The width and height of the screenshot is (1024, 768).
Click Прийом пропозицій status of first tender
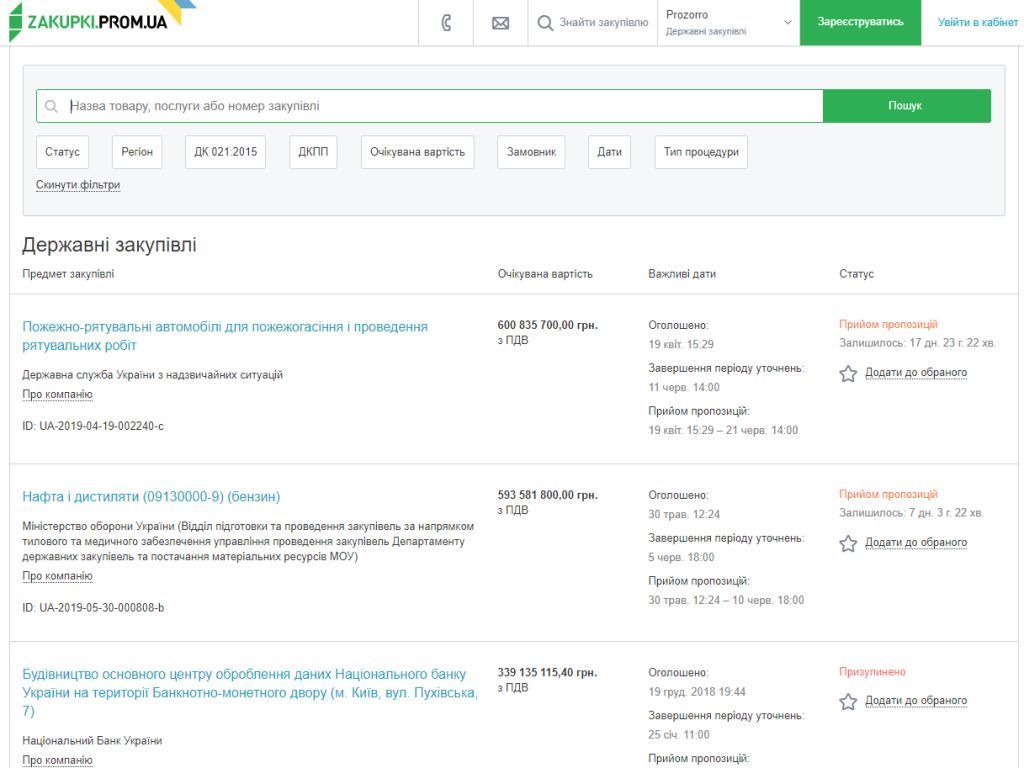pyautogui.click(x=888, y=325)
